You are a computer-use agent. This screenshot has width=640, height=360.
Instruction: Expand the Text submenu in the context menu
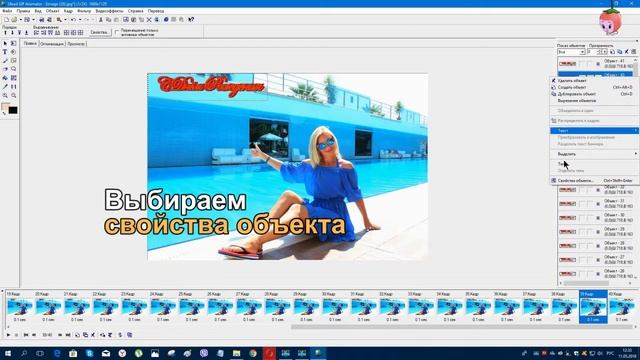click(595, 131)
